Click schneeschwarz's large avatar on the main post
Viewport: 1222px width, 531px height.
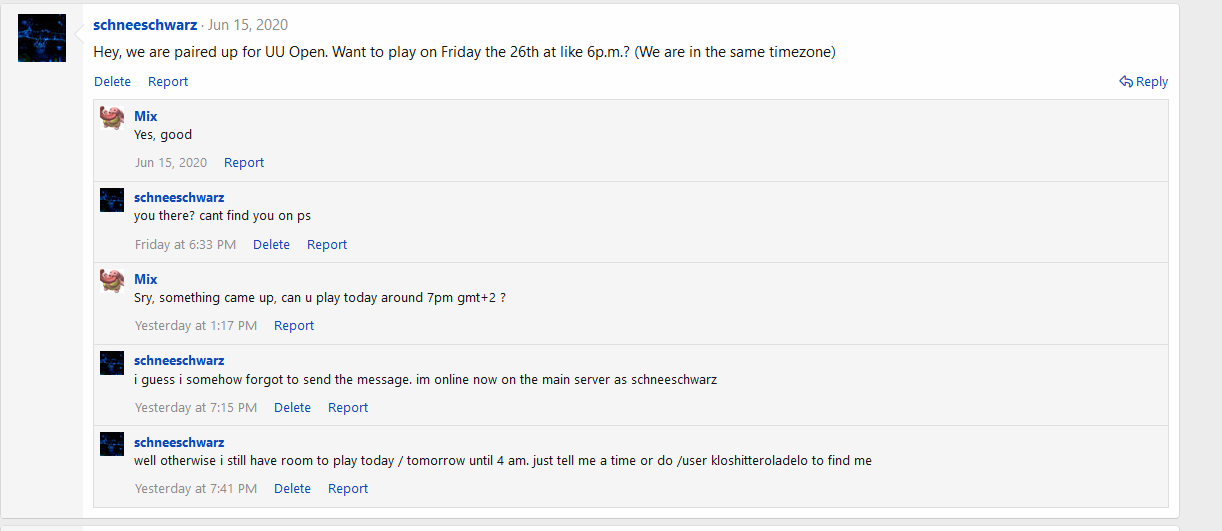pyautogui.click(x=42, y=38)
